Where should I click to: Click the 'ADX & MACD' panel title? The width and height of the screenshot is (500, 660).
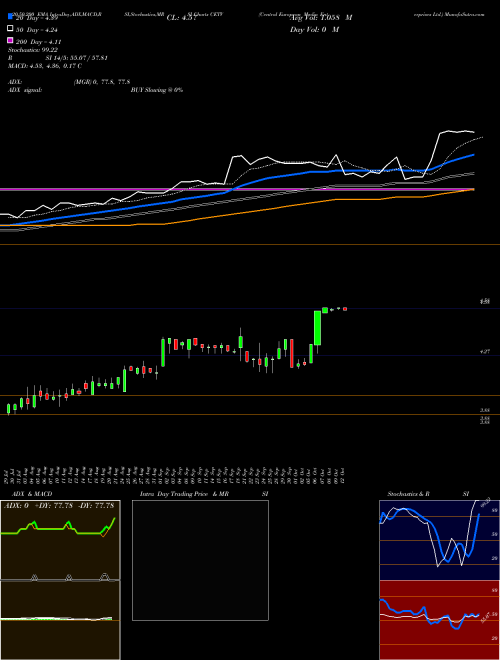pos(32,494)
